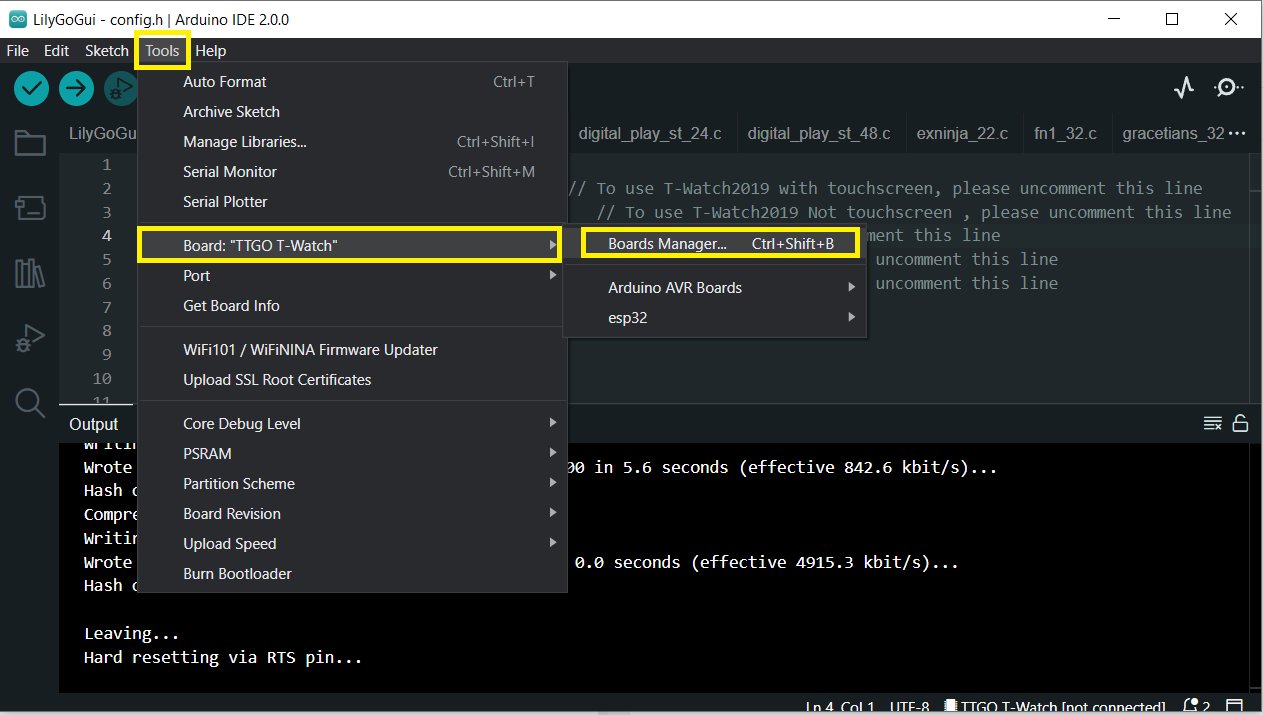Open the Sketchbook folder sidebar icon
Image resolution: width=1263 pixels, height=715 pixels.
point(30,143)
